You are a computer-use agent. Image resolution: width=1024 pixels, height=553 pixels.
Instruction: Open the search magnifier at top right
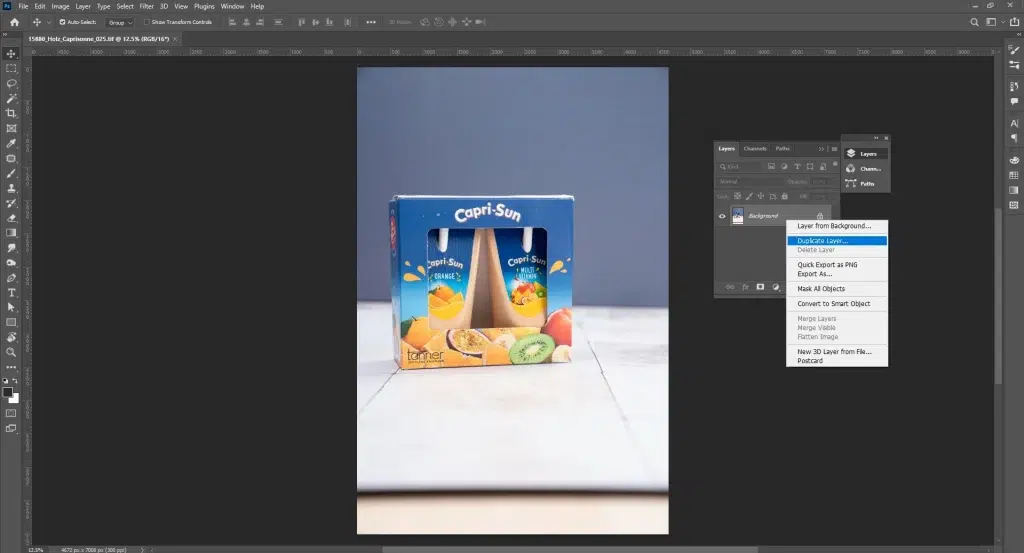(x=974, y=22)
